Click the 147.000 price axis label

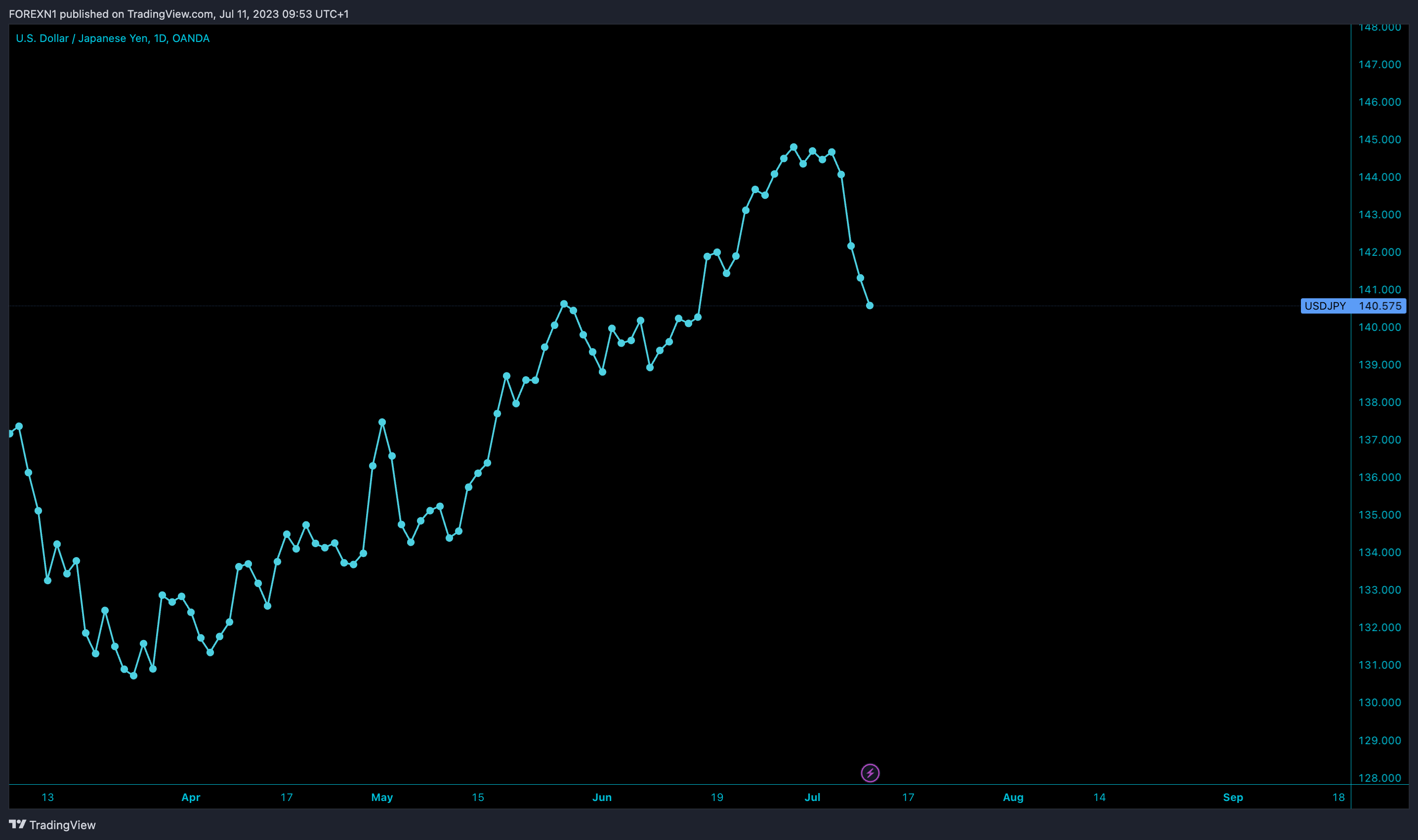click(1379, 64)
